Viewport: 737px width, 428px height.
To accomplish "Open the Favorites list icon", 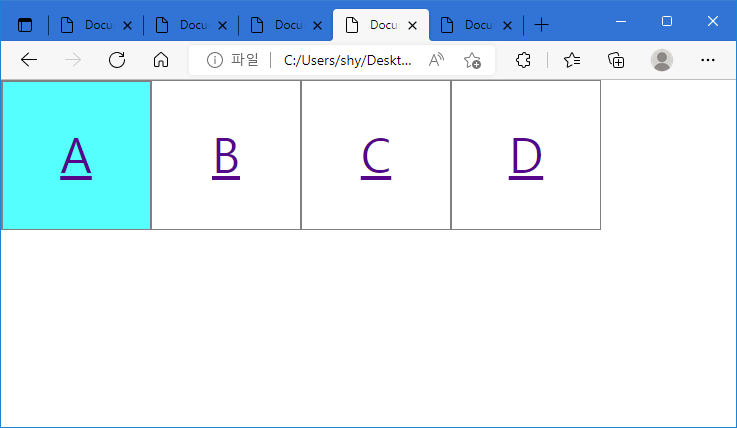I will click(572, 60).
